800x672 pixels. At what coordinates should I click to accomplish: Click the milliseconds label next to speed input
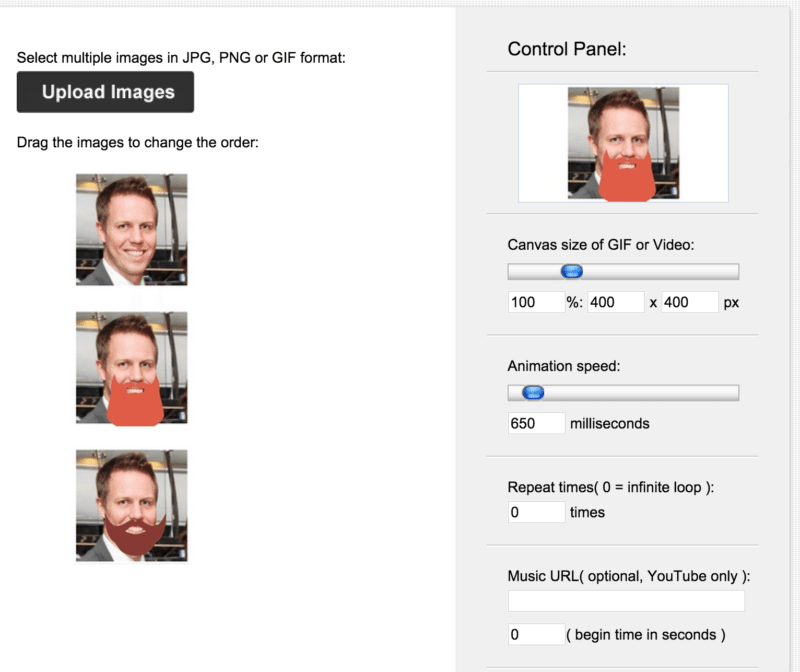tap(614, 423)
